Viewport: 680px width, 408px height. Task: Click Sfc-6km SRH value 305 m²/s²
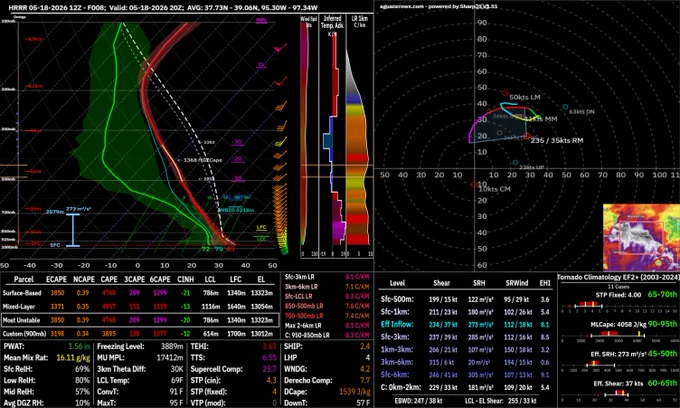[x=481, y=375]
